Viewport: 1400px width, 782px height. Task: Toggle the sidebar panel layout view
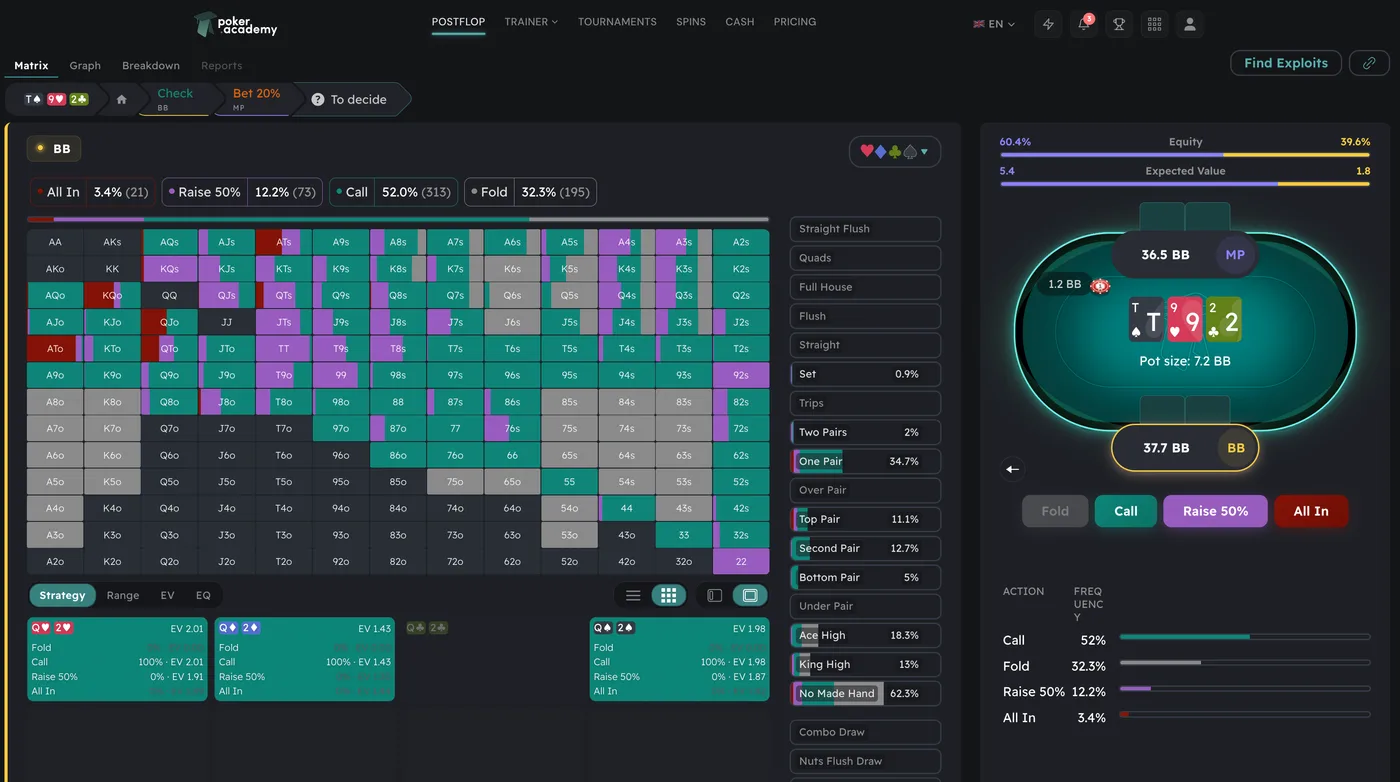[x=714, y=596]
